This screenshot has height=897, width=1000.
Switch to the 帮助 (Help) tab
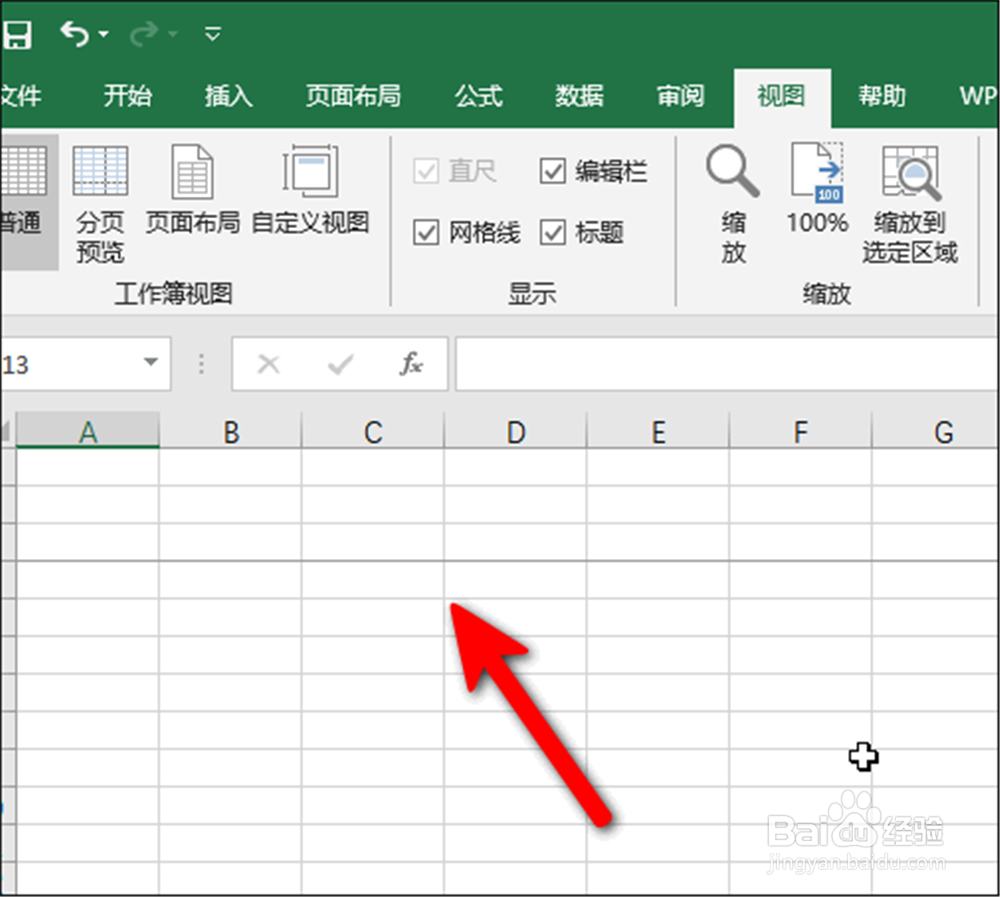[x=881, y=96]
